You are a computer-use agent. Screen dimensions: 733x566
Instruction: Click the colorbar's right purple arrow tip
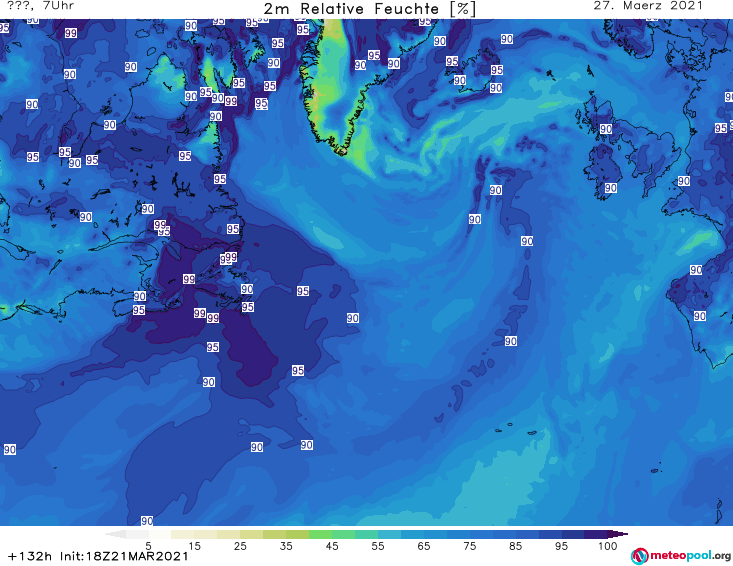point(618,534)
